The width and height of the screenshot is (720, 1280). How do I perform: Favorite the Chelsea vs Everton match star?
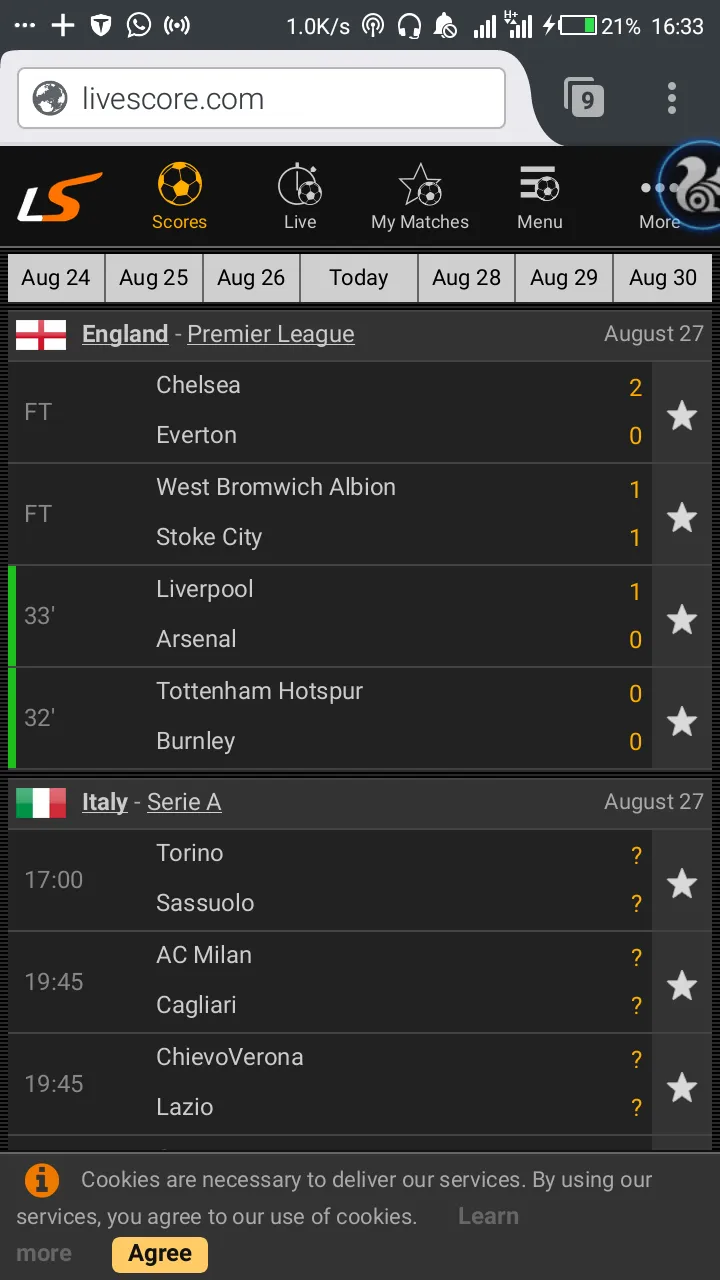682,414
